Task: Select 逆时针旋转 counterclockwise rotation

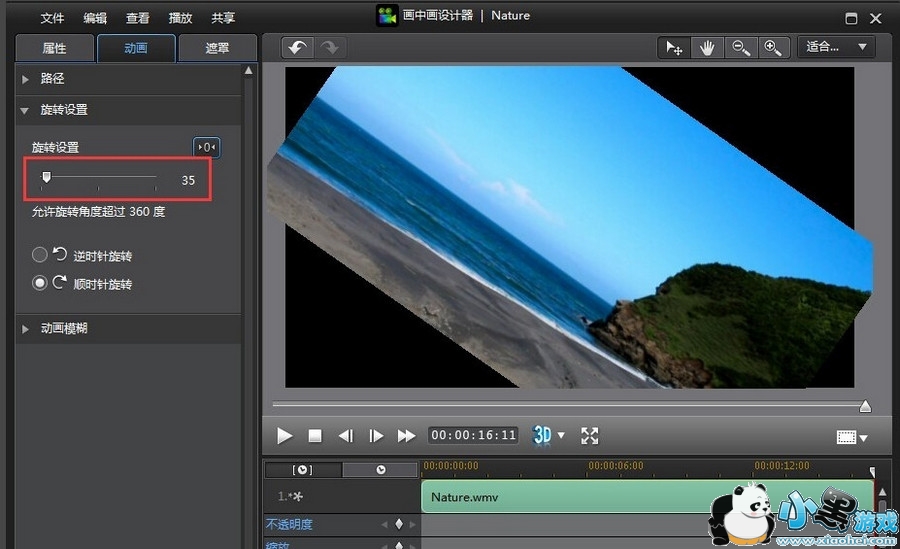Action: (40, 255)
